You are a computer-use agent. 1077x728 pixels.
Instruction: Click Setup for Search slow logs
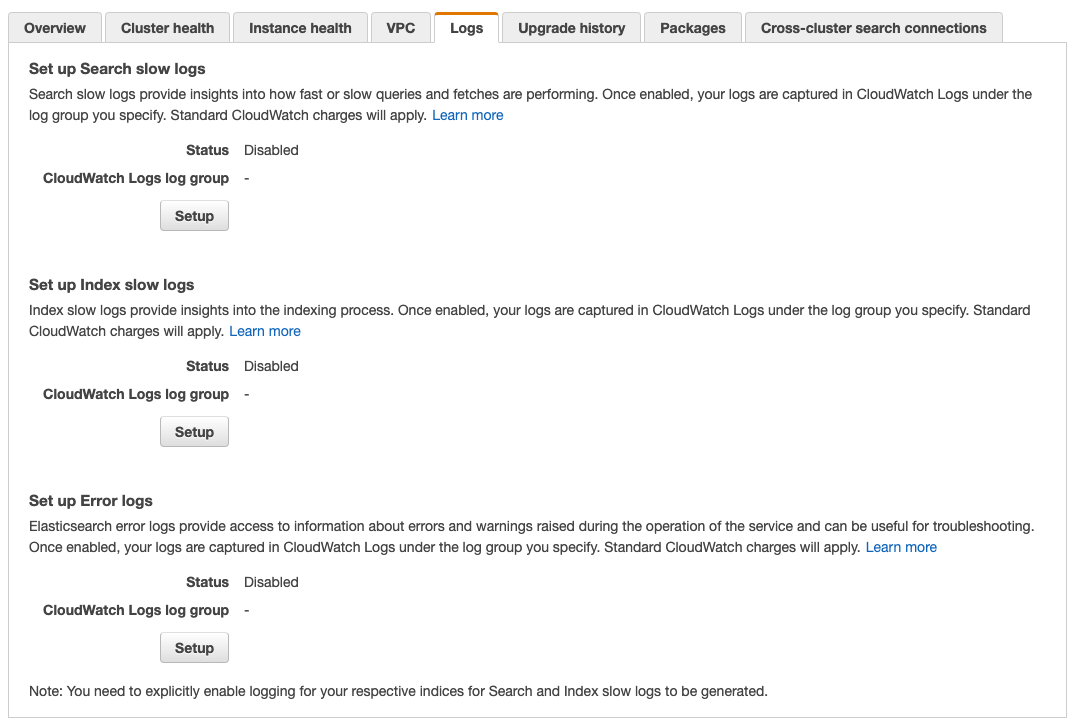click(194, 215)
